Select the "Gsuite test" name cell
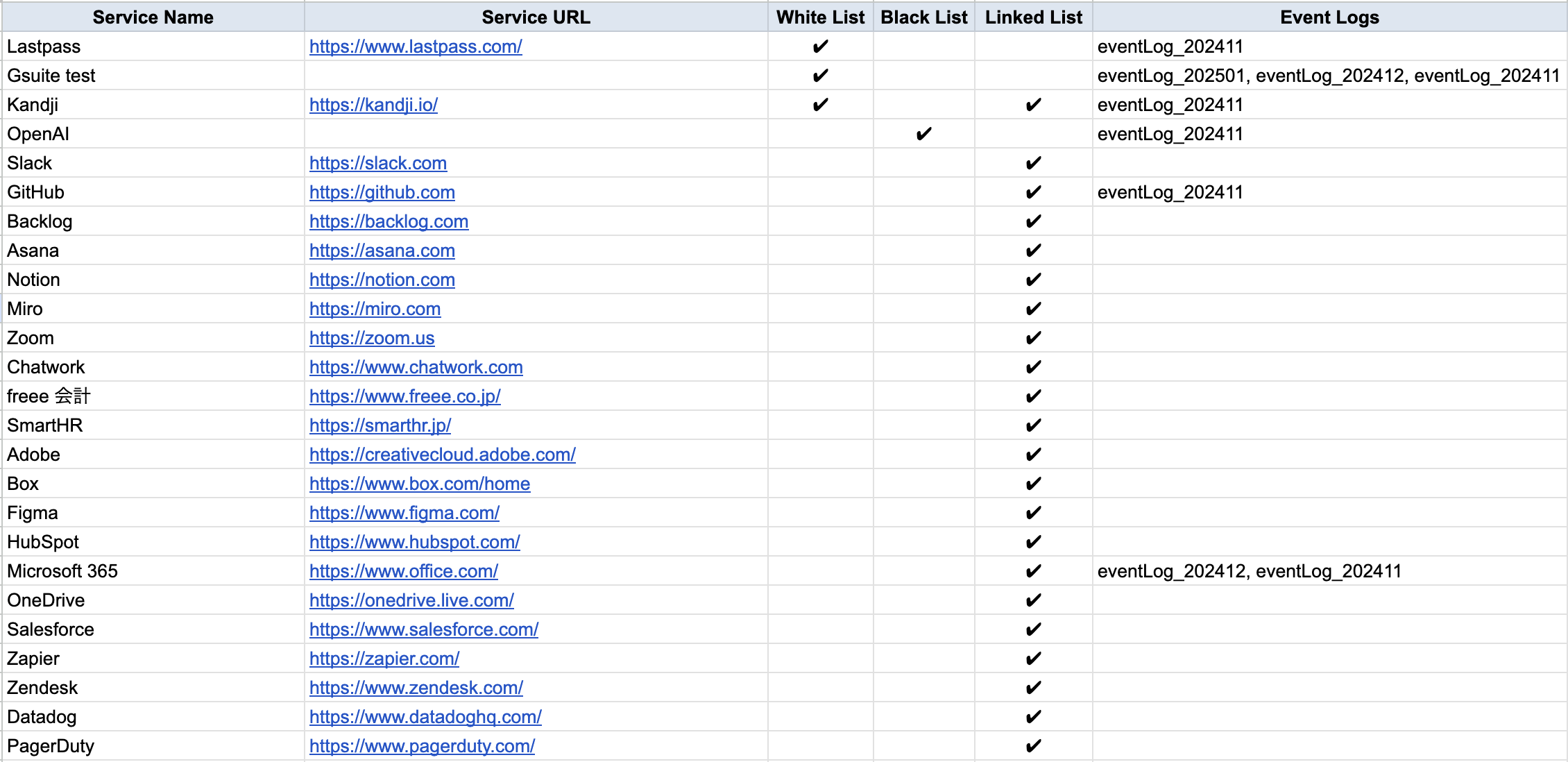 pos(153,76)
